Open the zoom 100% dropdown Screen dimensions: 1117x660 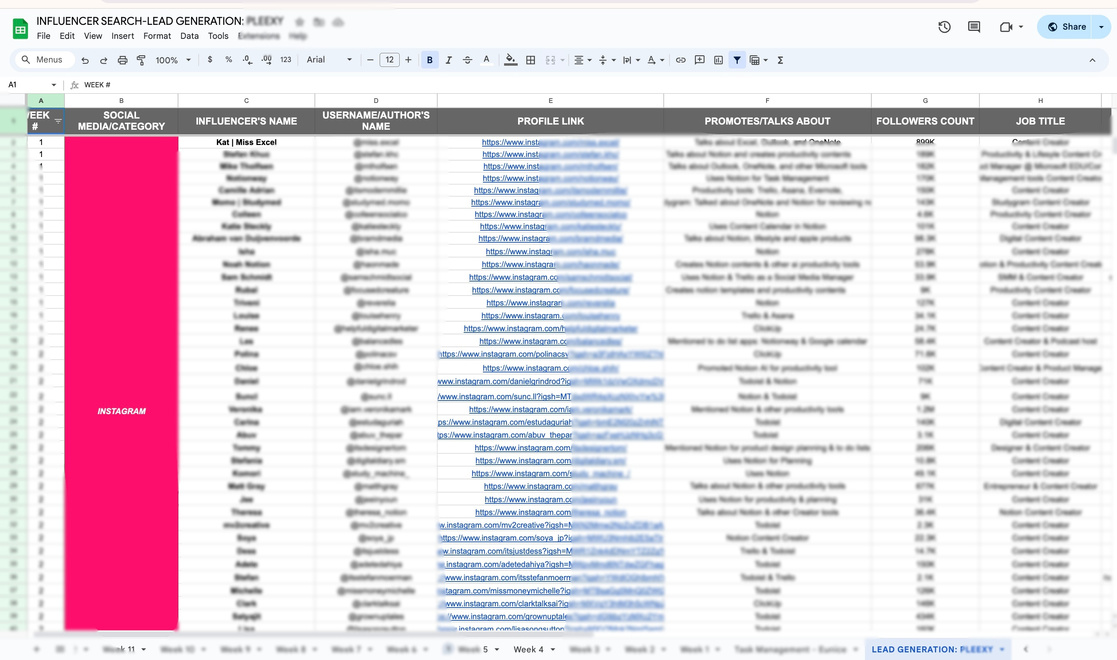(173, 61)
